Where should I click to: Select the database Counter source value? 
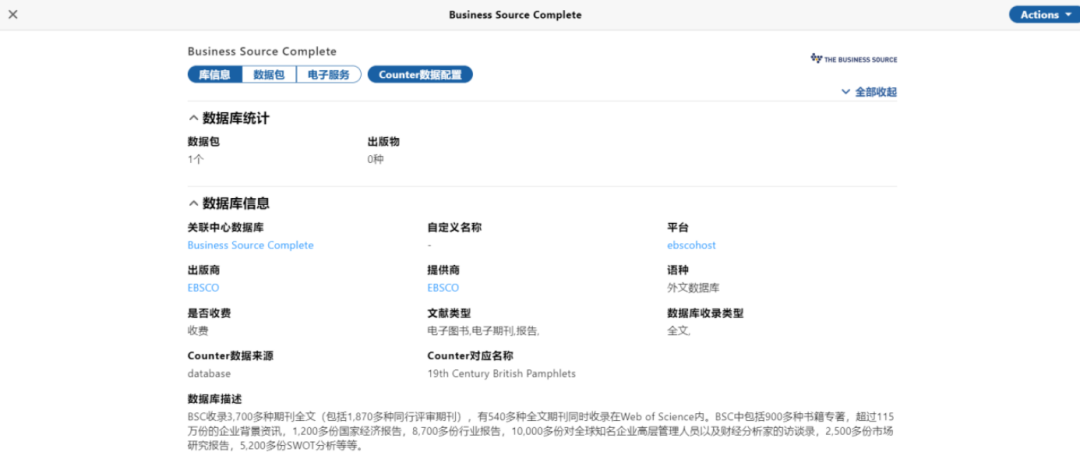[209, 374]
